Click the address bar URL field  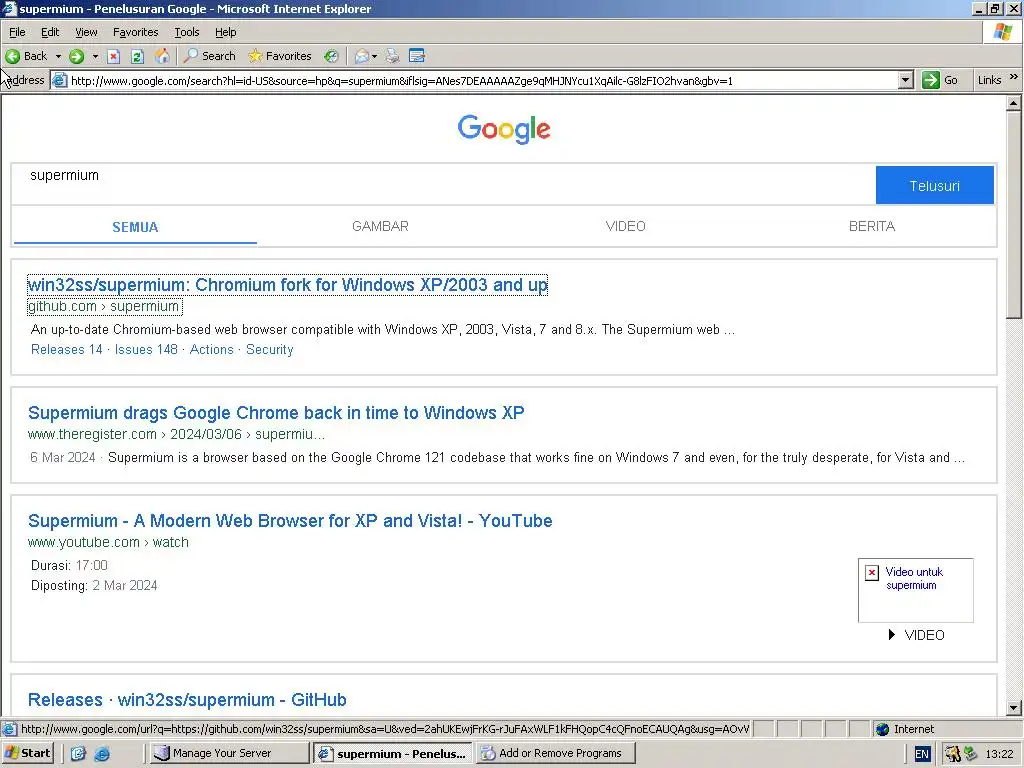(483, 80)
